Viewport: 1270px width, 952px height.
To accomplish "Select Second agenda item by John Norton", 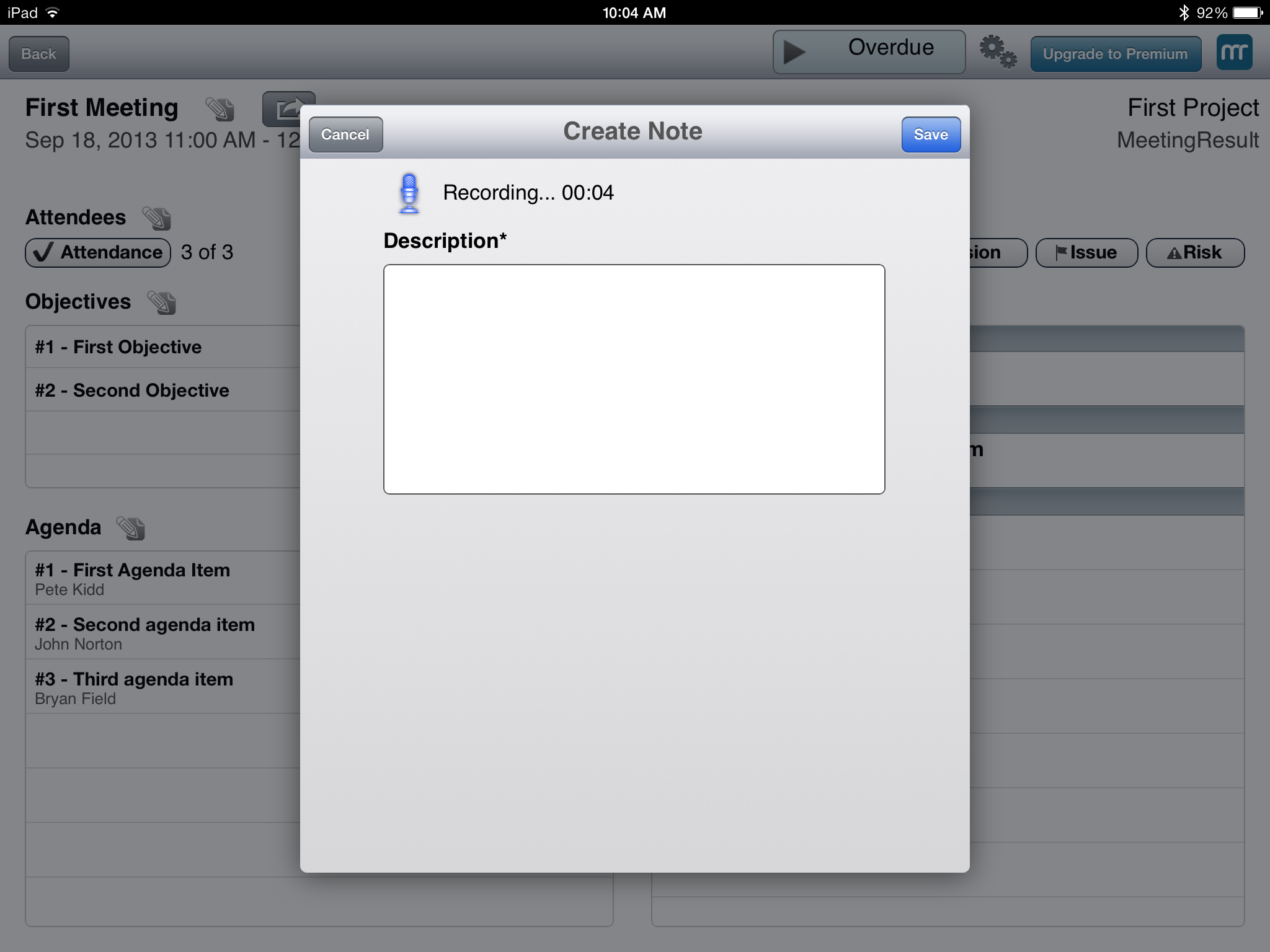I will tap(162, 632).
